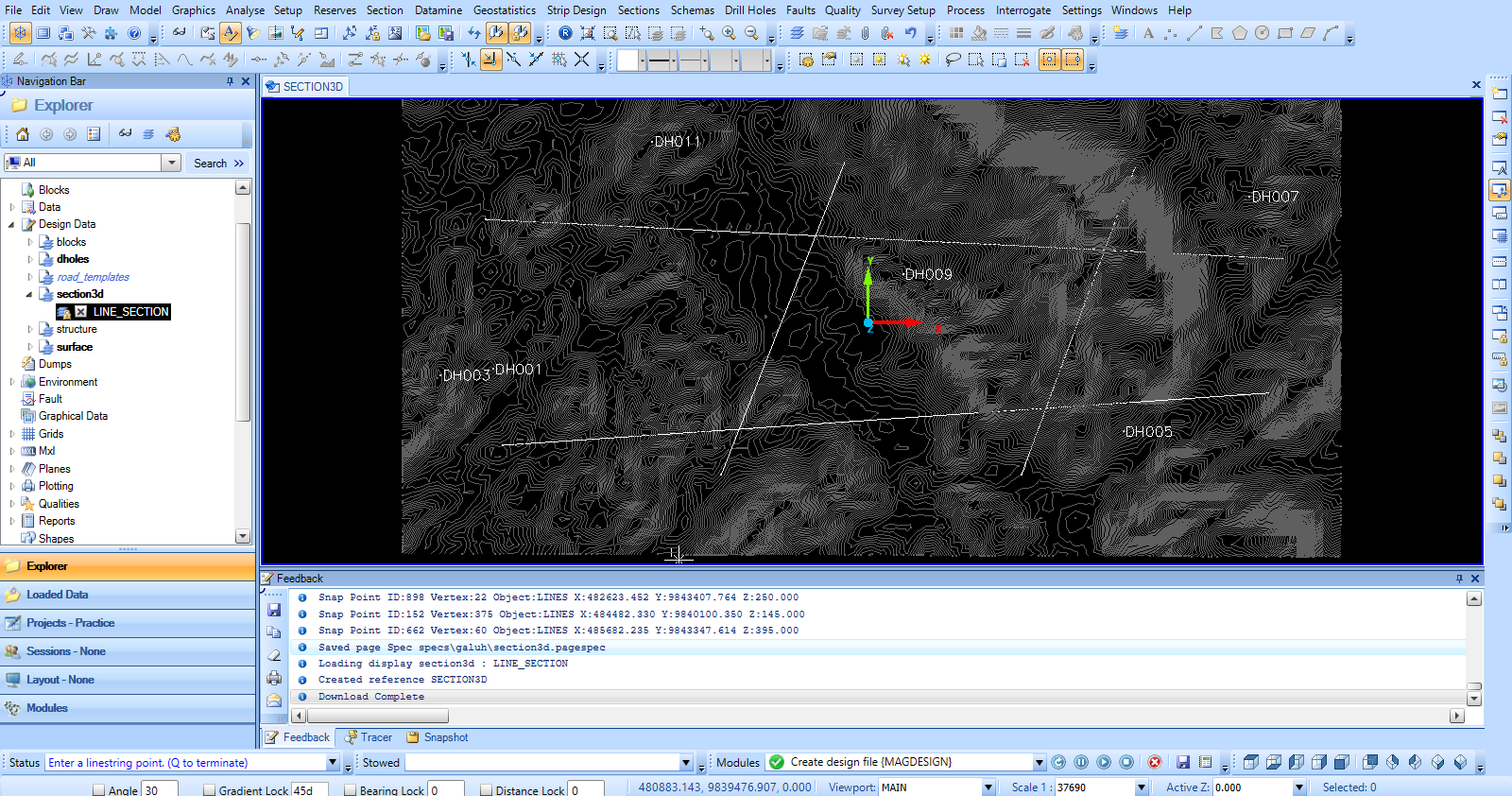This screenshot has width=1512, height=796.
Task: Click the save icon in Feedback panel
Action: [274, 610]
